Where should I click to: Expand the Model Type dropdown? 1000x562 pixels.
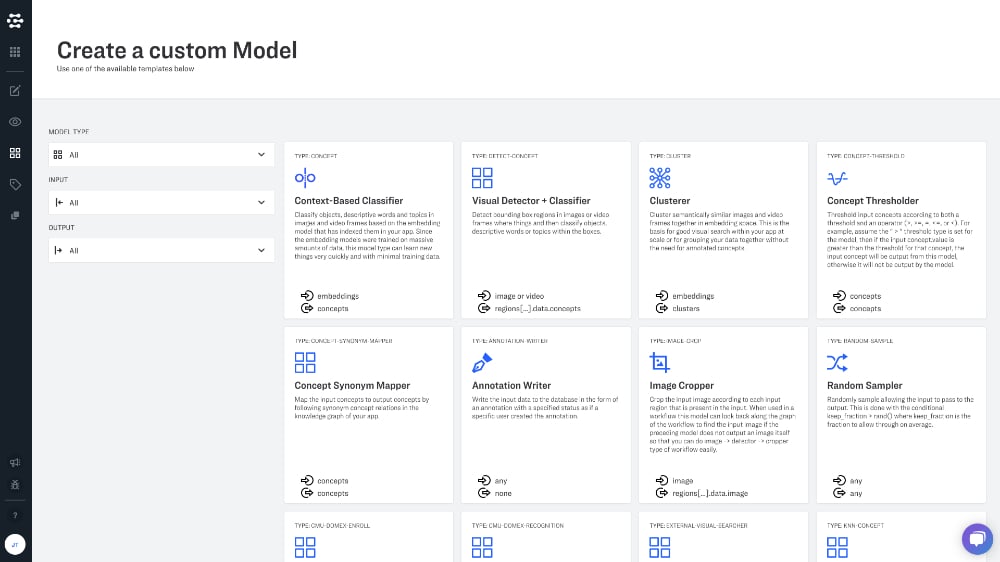[x=161, y=155]
